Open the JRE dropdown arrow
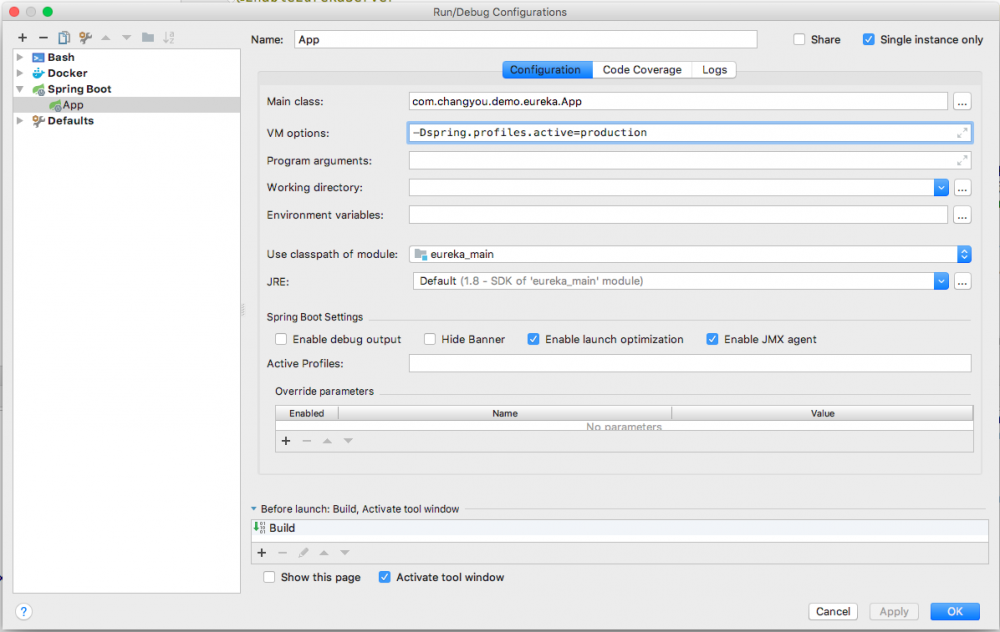The width and height of the screenshot is (1000, 632). (x=941, y=281)
